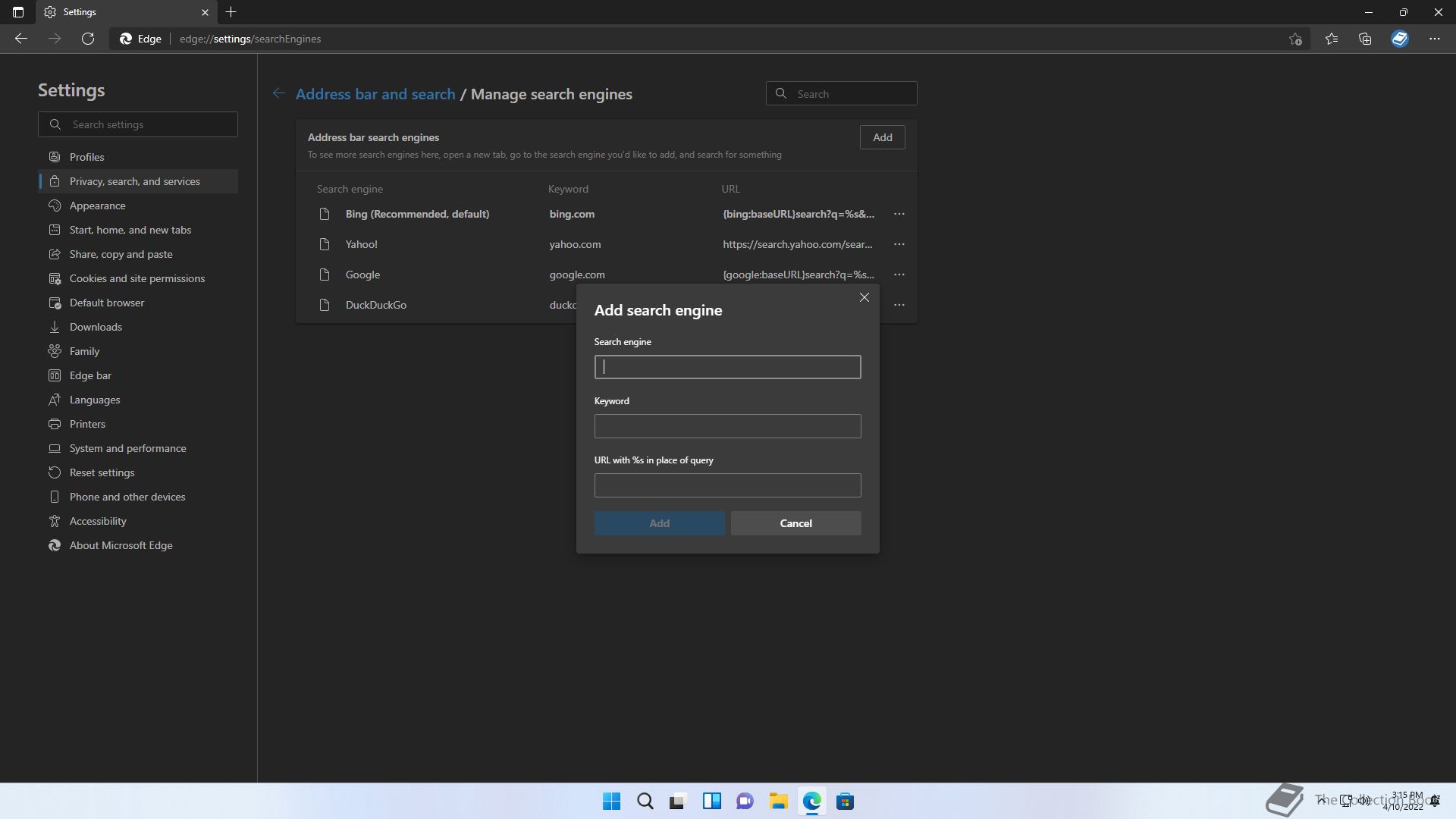Open Share, copy and paste section
Screen dimensions: 1456x819
pyautogui.click(x=138, y=254)
